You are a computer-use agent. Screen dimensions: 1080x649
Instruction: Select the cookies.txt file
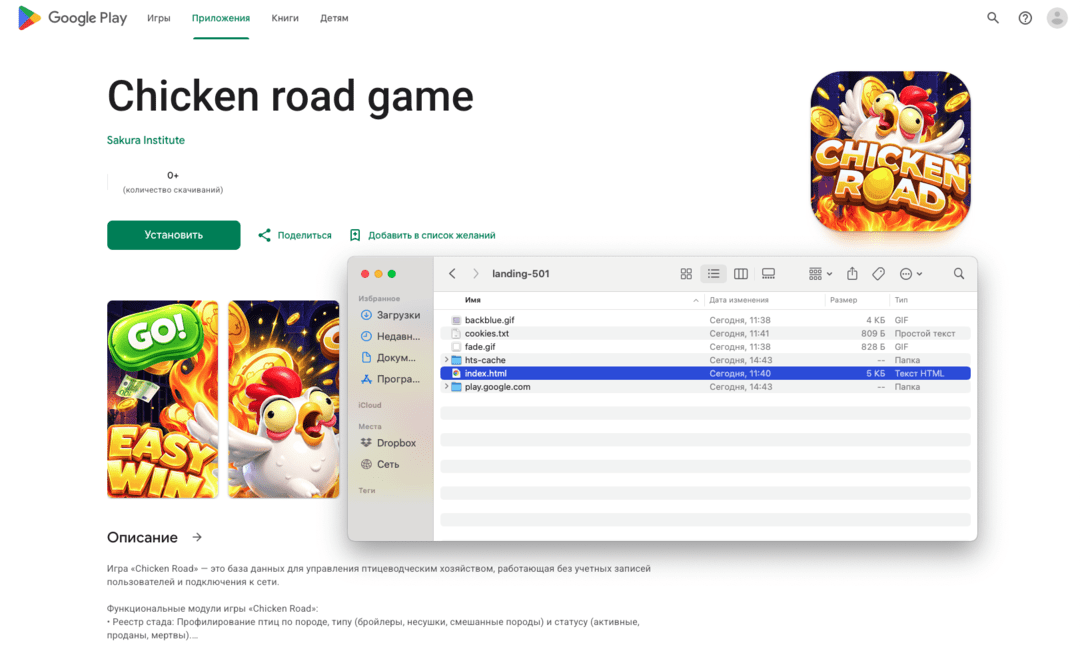(705, 333)
